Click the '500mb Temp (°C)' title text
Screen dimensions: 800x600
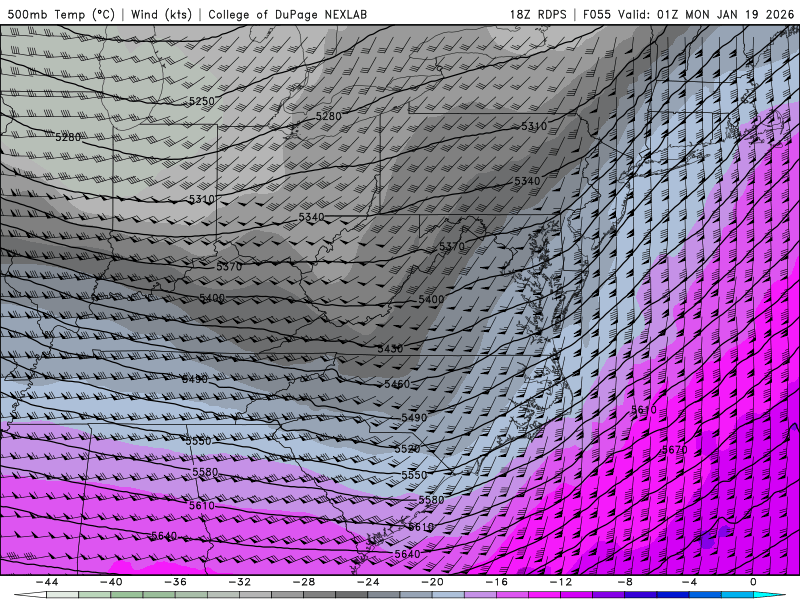coord(61,14)
